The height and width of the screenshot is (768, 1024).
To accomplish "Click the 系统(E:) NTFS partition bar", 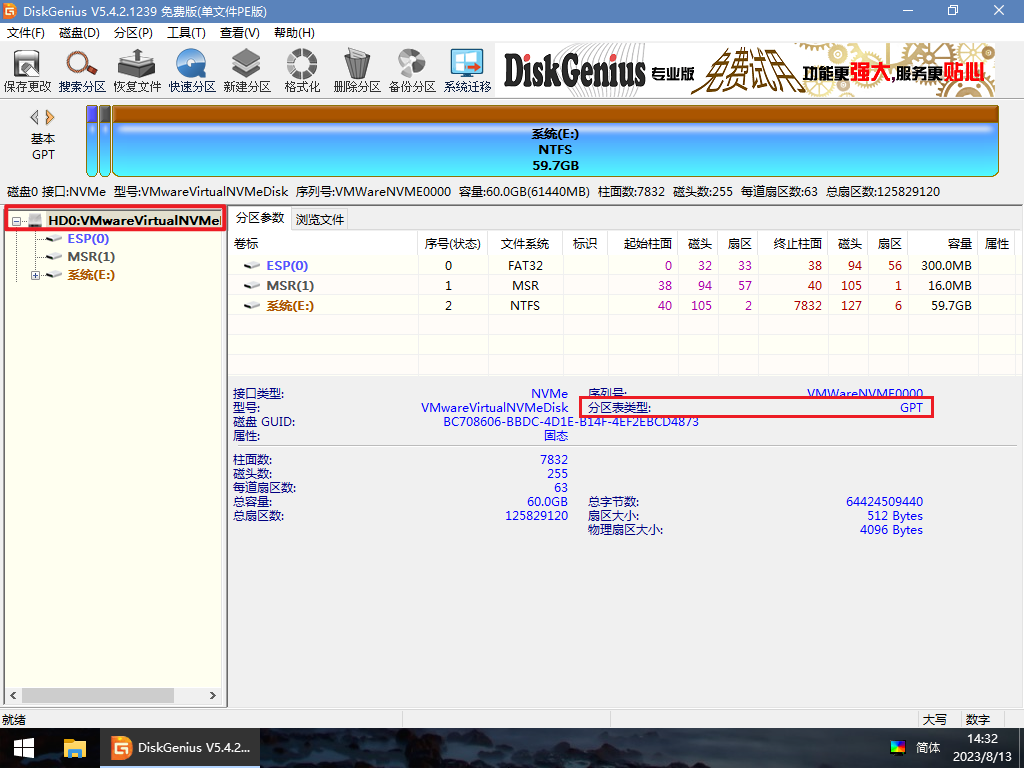I will click(x=555, y=150).
